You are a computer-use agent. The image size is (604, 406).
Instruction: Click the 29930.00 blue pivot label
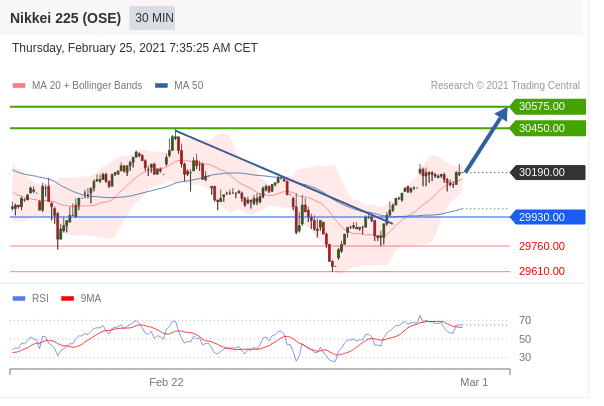tap(547, 217)
